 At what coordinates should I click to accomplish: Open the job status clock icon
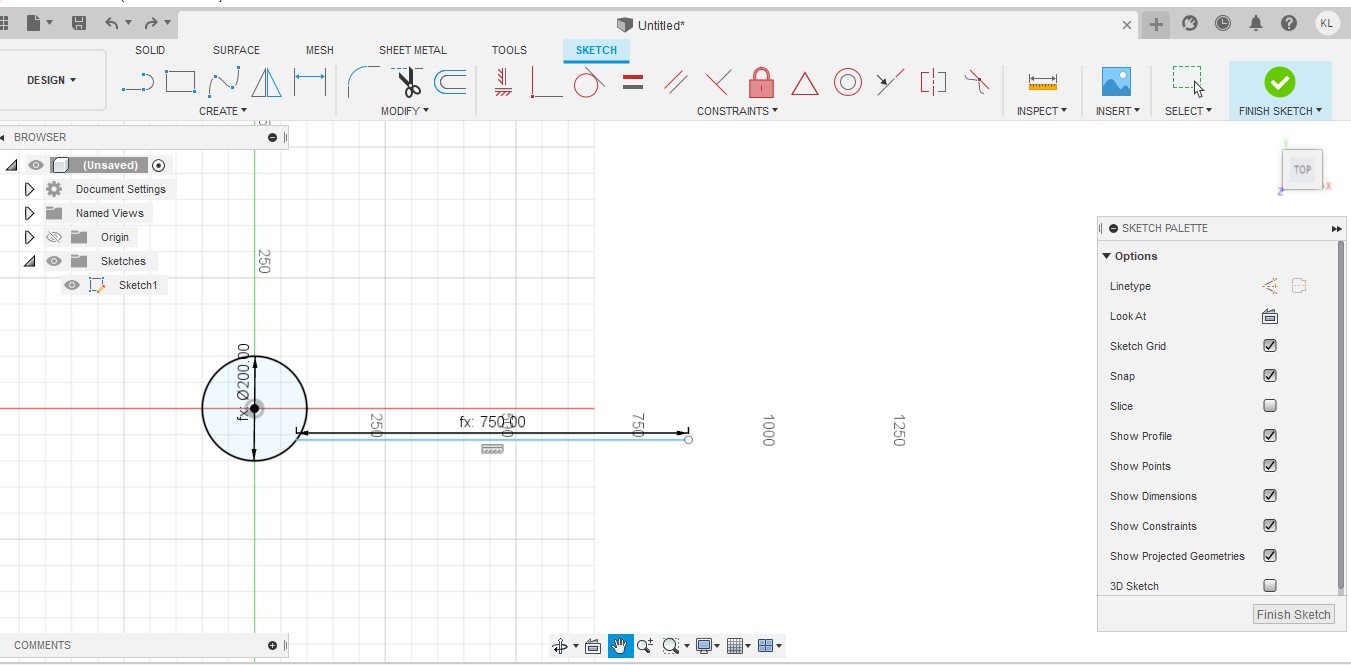click(1222, 23)
